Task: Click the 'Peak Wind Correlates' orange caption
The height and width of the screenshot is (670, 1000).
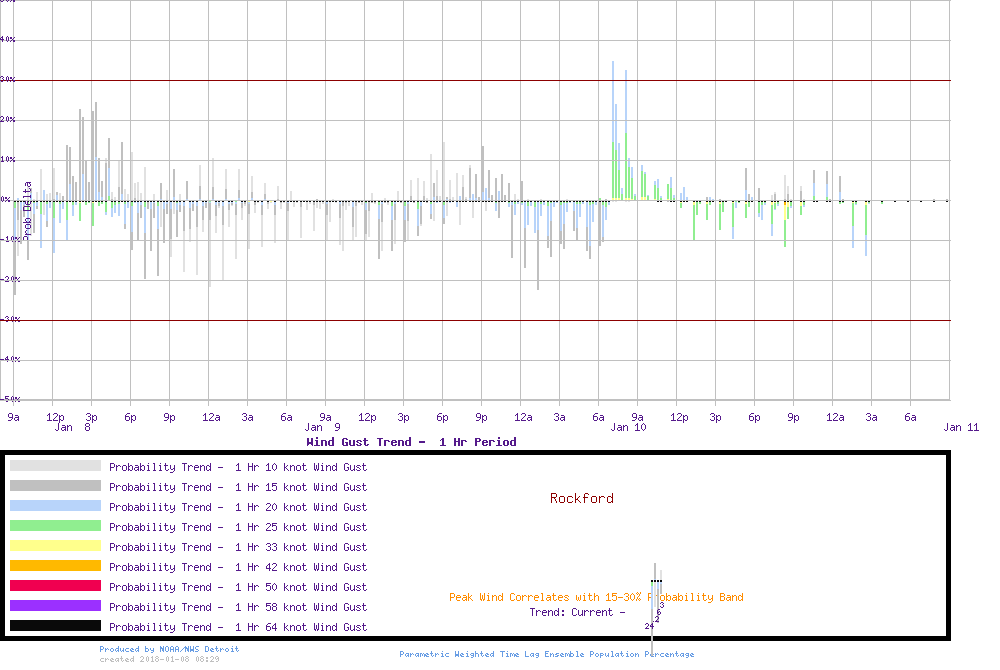Action: pos(596,598)
